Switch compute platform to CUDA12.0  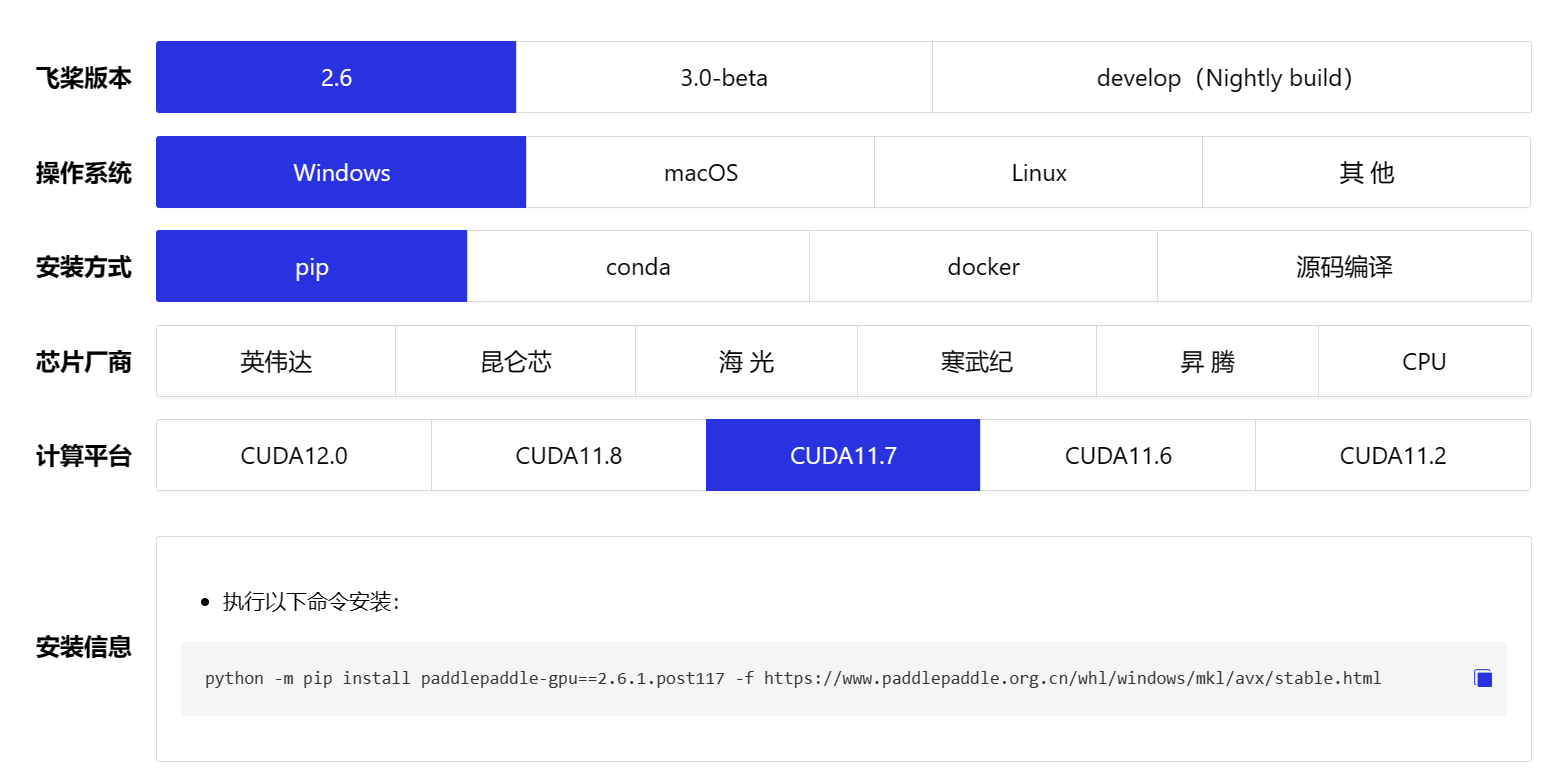click(294, 455)
